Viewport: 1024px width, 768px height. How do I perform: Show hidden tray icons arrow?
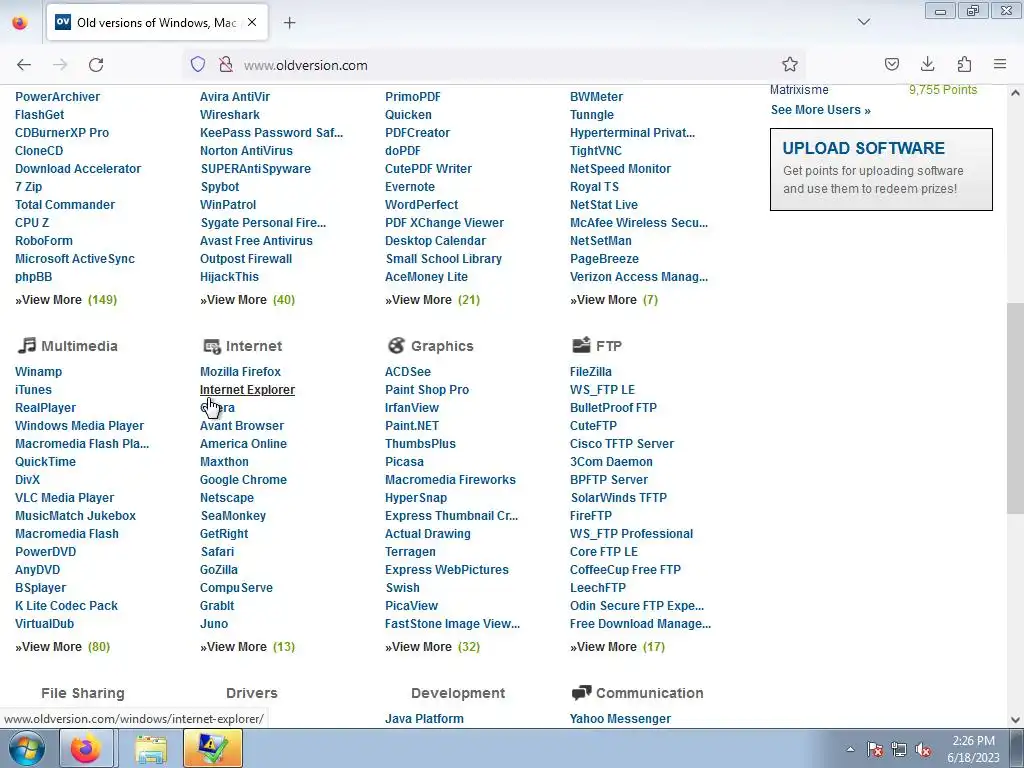850,749
